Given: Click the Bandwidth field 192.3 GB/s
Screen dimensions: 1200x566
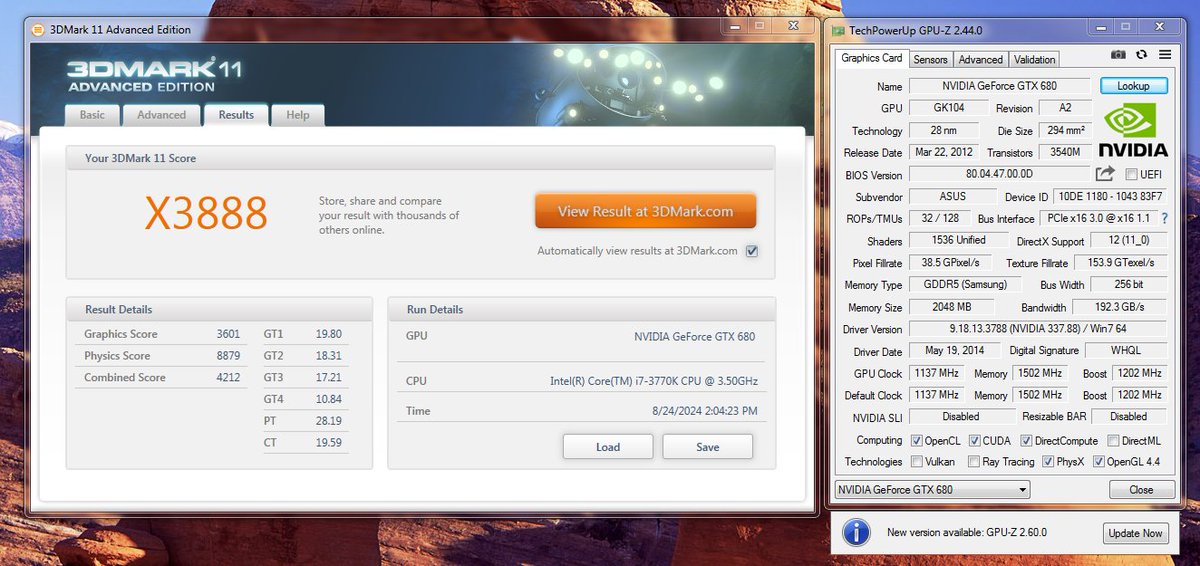Looking at the screenshot, I should pos(1120,307).
